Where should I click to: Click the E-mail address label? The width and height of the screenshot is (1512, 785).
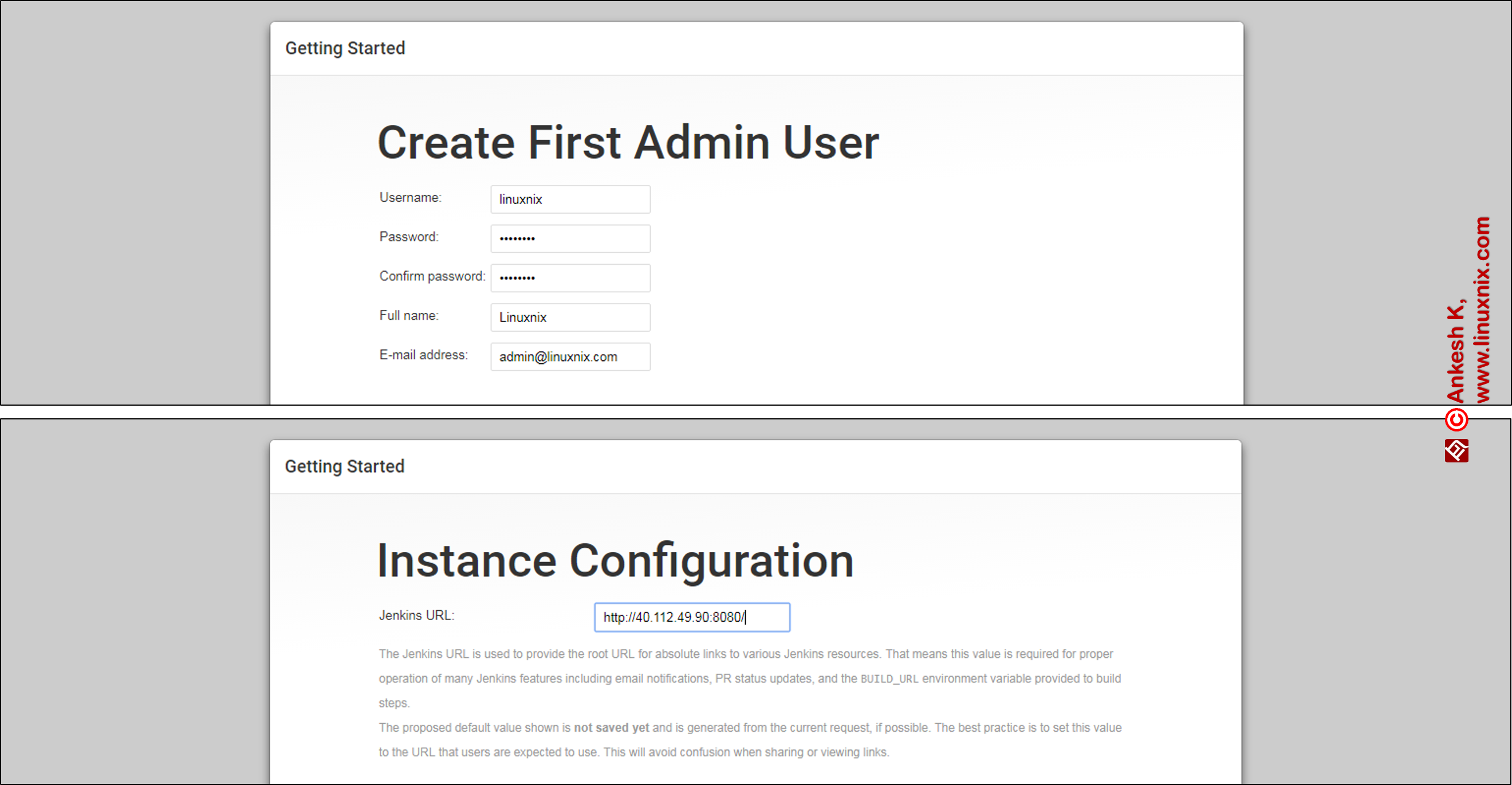coord(423,355)
